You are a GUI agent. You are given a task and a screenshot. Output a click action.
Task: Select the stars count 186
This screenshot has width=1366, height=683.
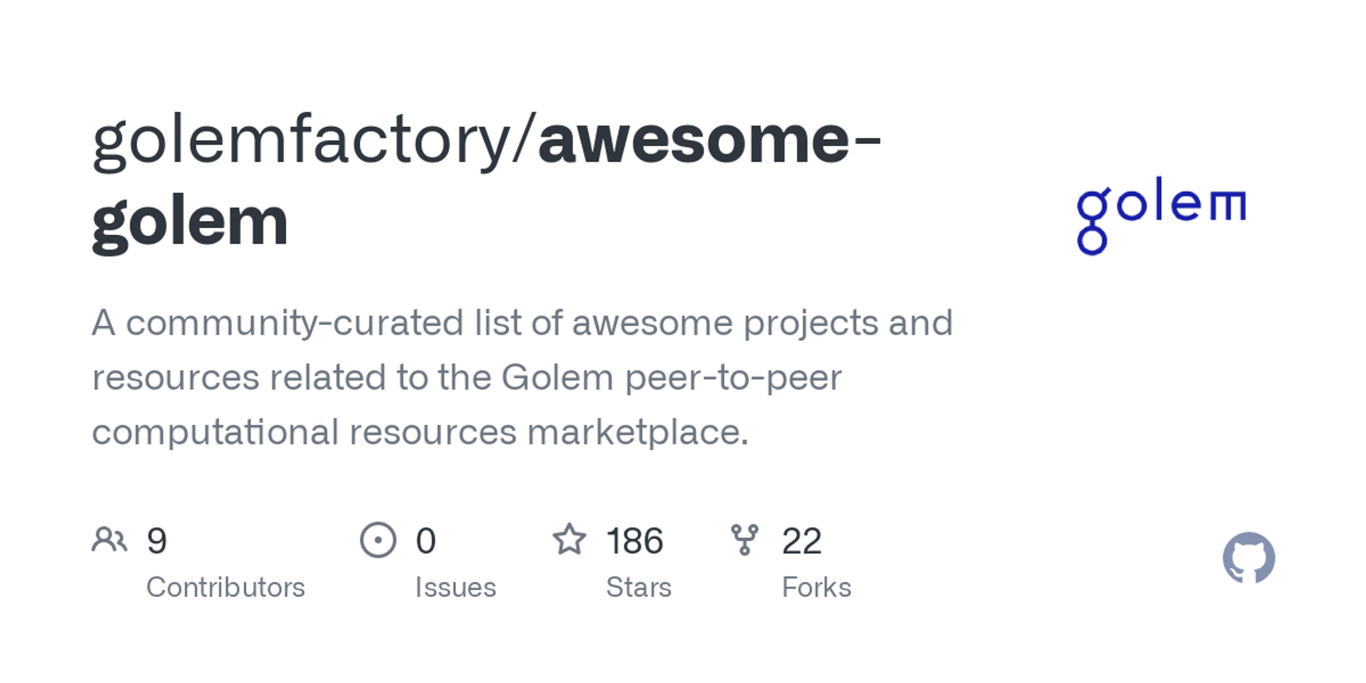634,541
